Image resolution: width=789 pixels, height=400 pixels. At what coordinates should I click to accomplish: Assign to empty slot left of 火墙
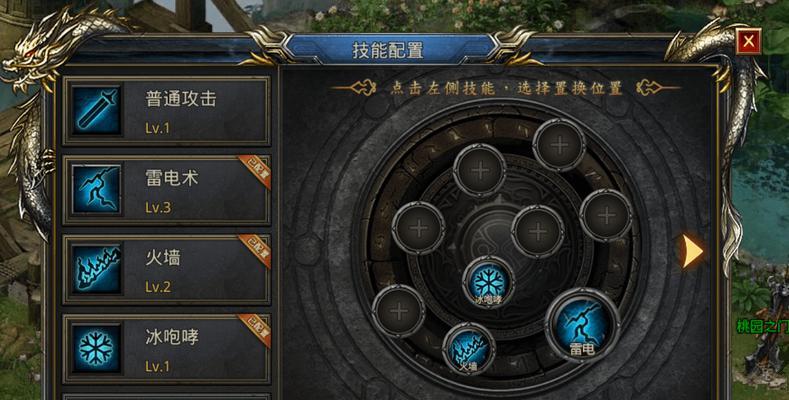(x=399, y=311)
